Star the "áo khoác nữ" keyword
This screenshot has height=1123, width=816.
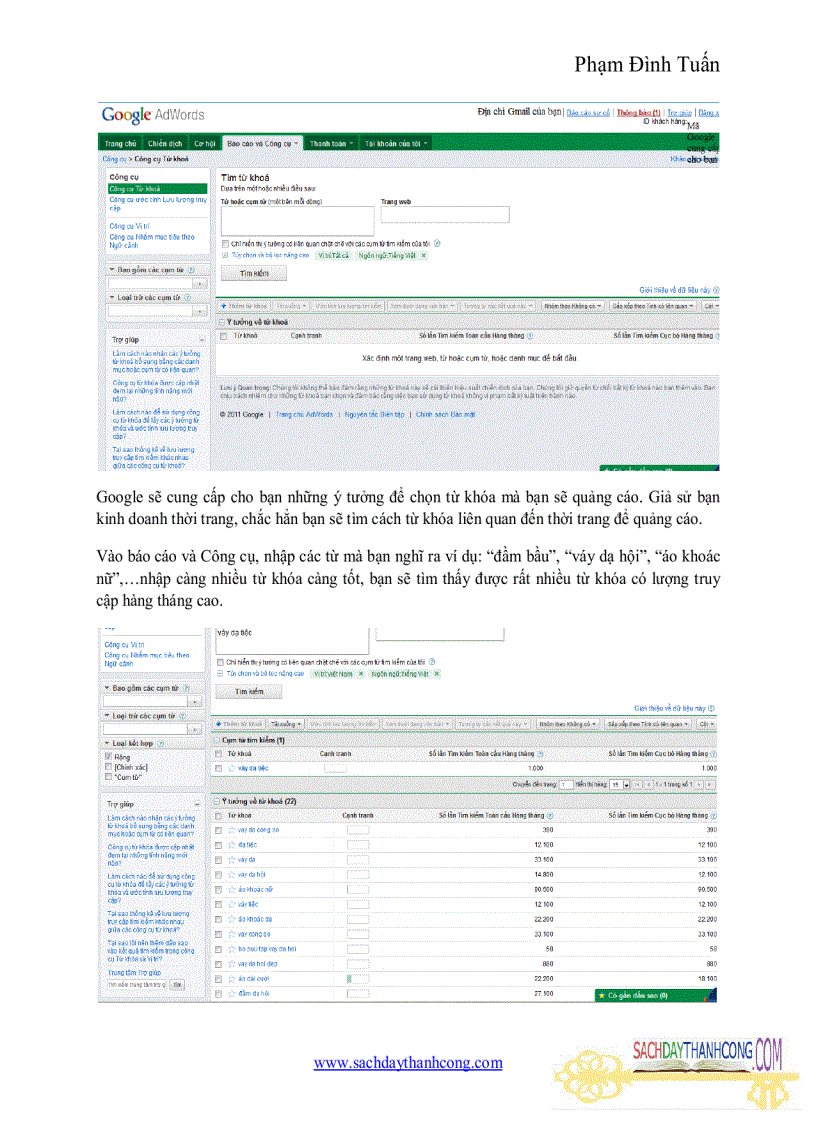(x=231, y=889)
